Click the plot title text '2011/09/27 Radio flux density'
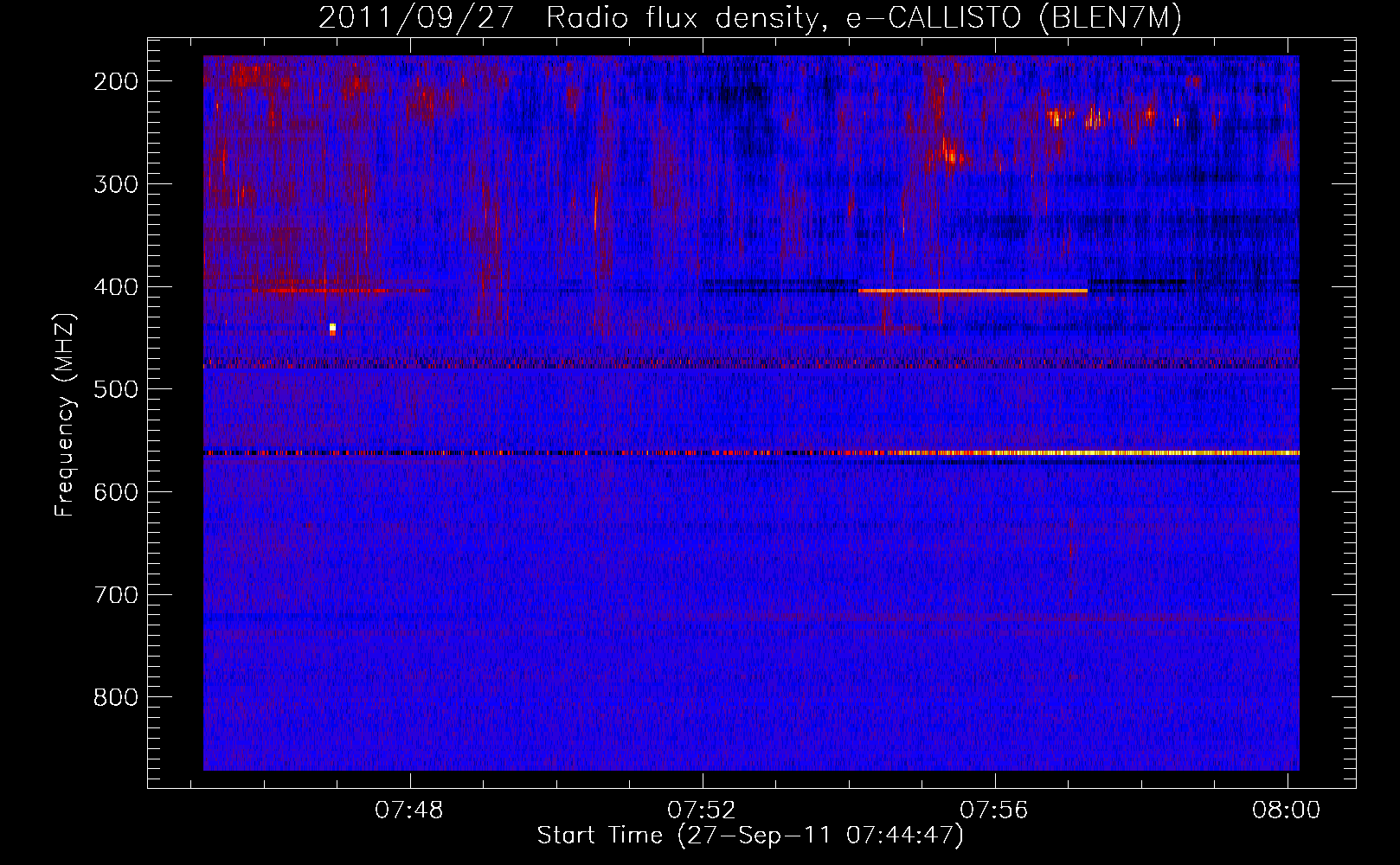1400x865 pixels. pos(568,18)
